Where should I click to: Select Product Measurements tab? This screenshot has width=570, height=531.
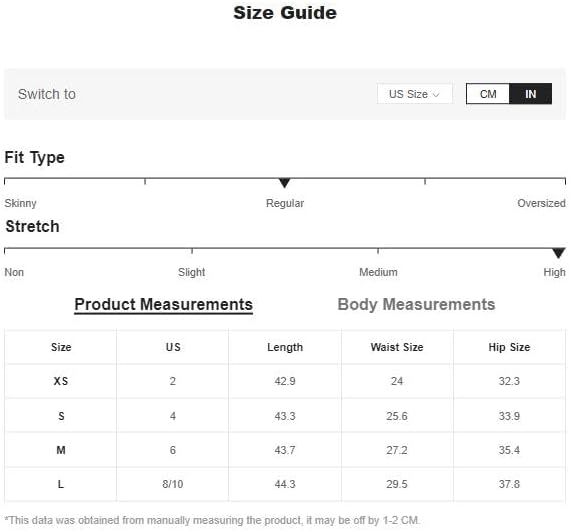(x=163, y=304)
